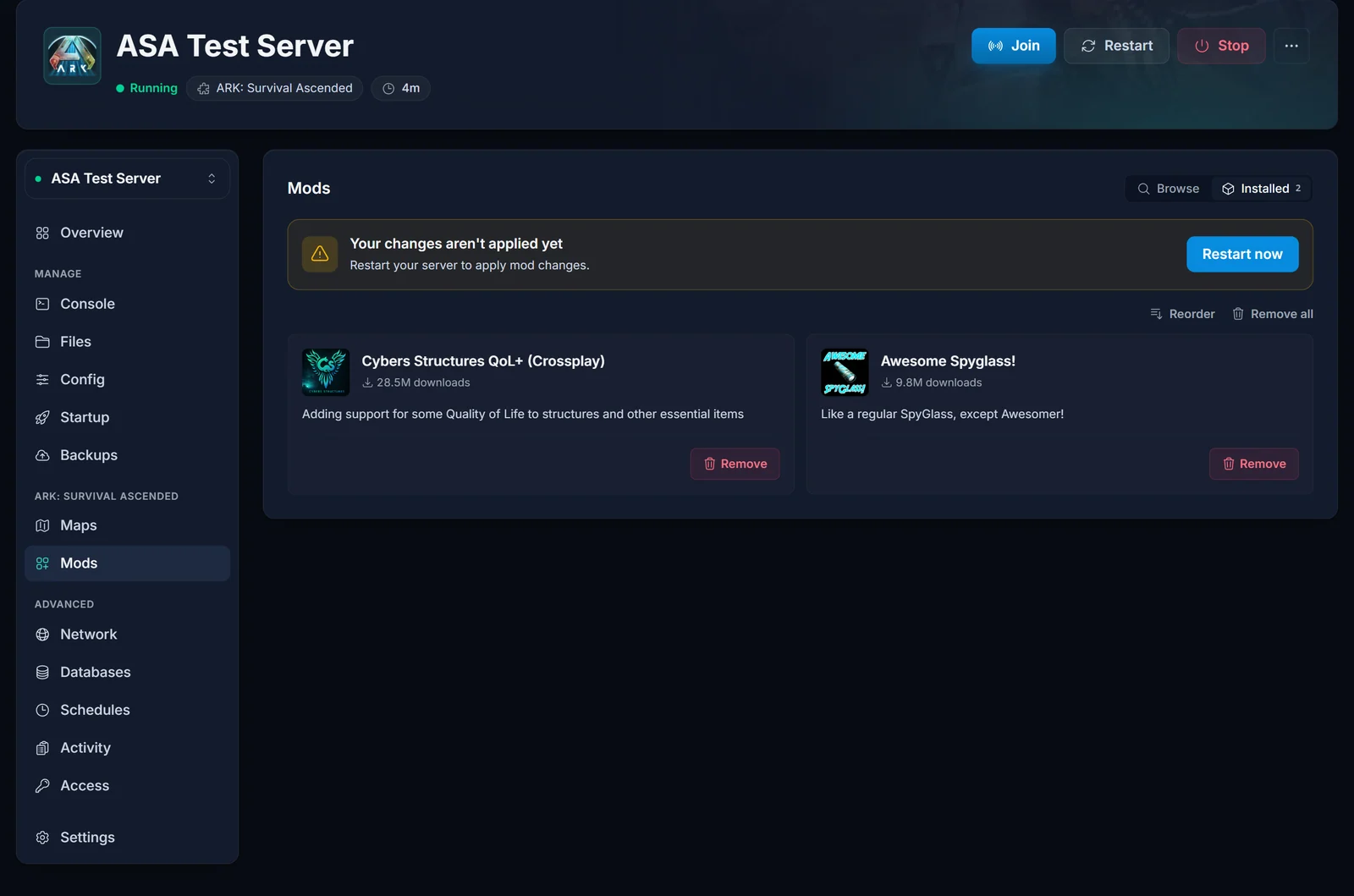Click the yellow warning triangle icon
Image resolution: width=1354 pixels, height=896 pixels.
click(x=320, y=254)
